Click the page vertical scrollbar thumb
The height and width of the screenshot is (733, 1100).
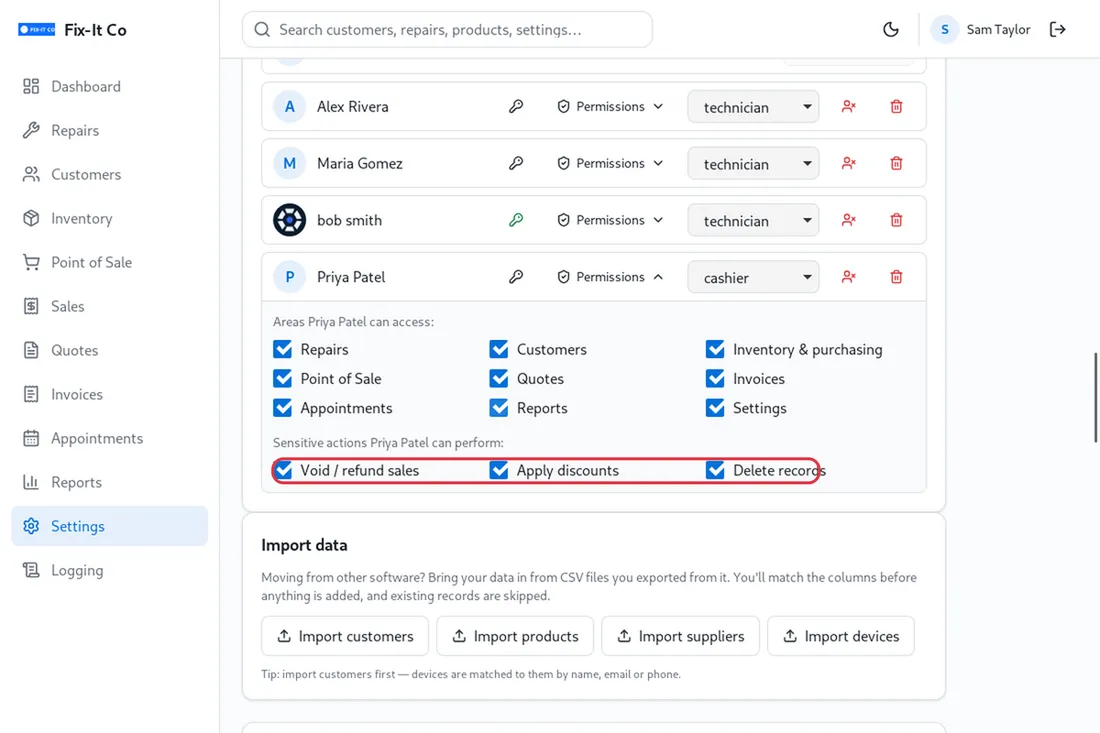pos(1096,398)
